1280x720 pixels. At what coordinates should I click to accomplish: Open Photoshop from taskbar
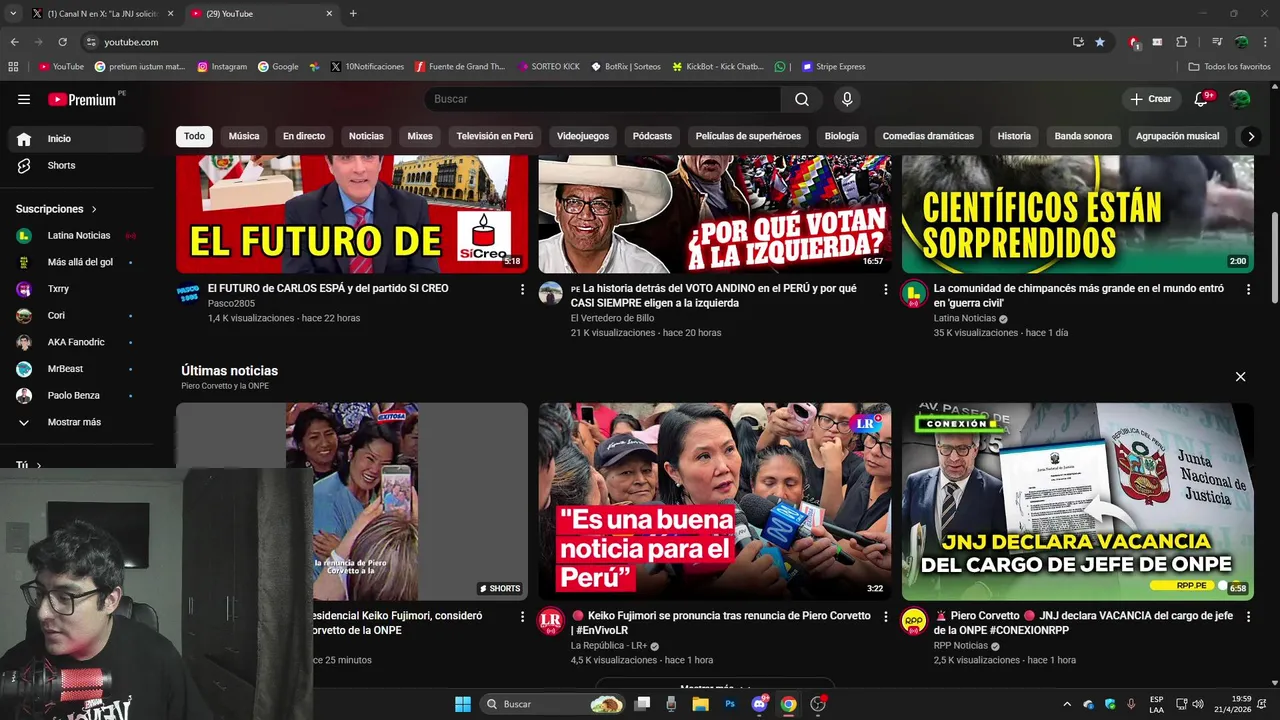coord(730,704)
